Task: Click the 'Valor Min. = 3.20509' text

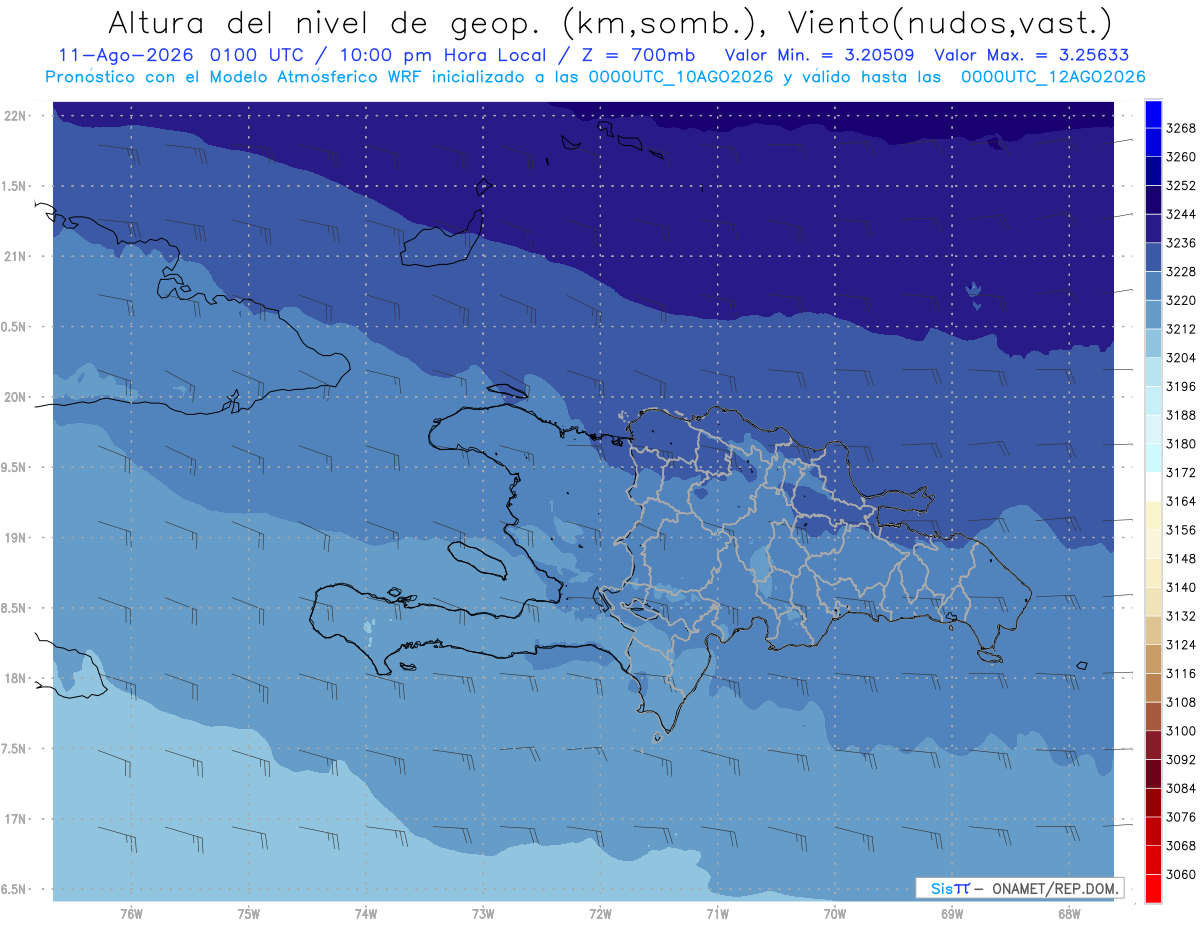Action: (x=819, y=54)
